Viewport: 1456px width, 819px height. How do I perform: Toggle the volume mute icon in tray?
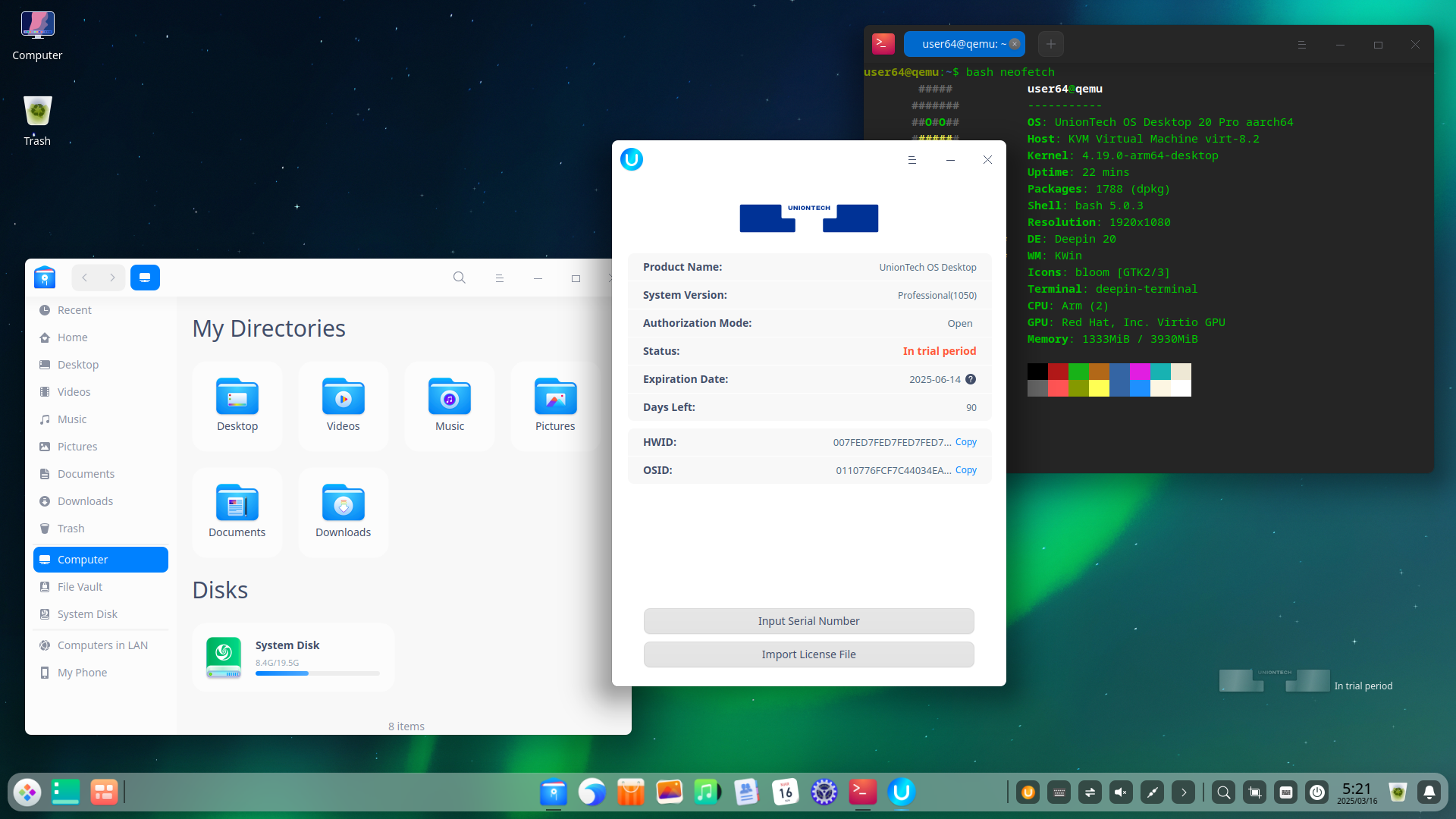coord(1121,792)
